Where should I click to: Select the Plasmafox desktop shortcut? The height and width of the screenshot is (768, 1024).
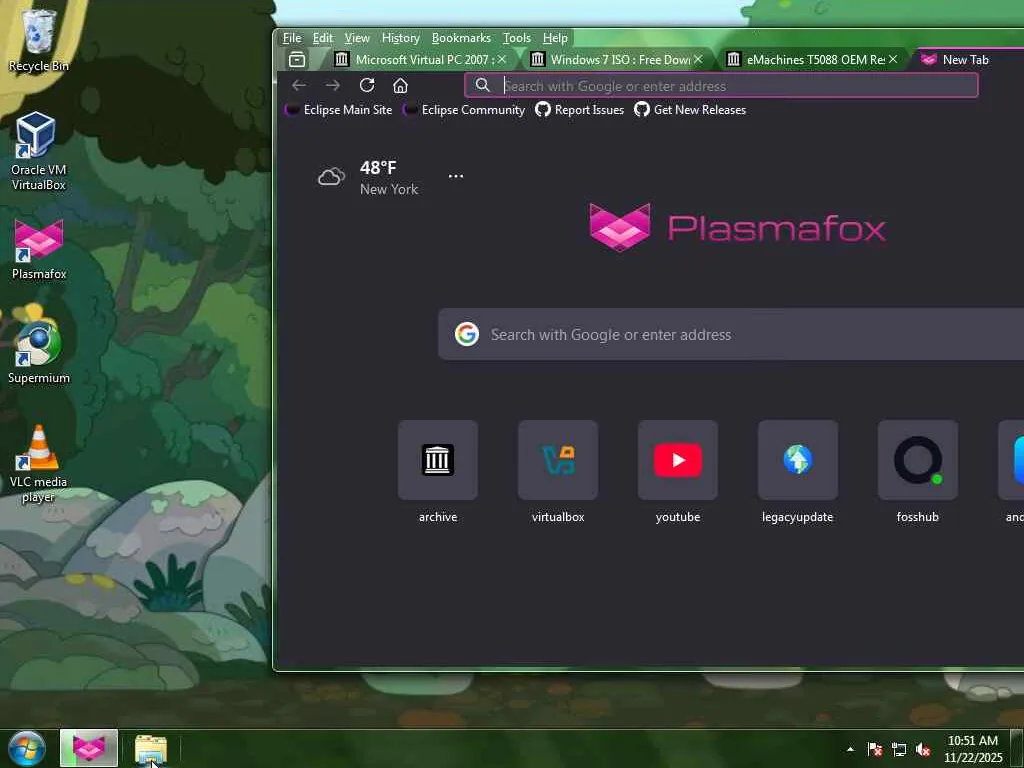39,249
